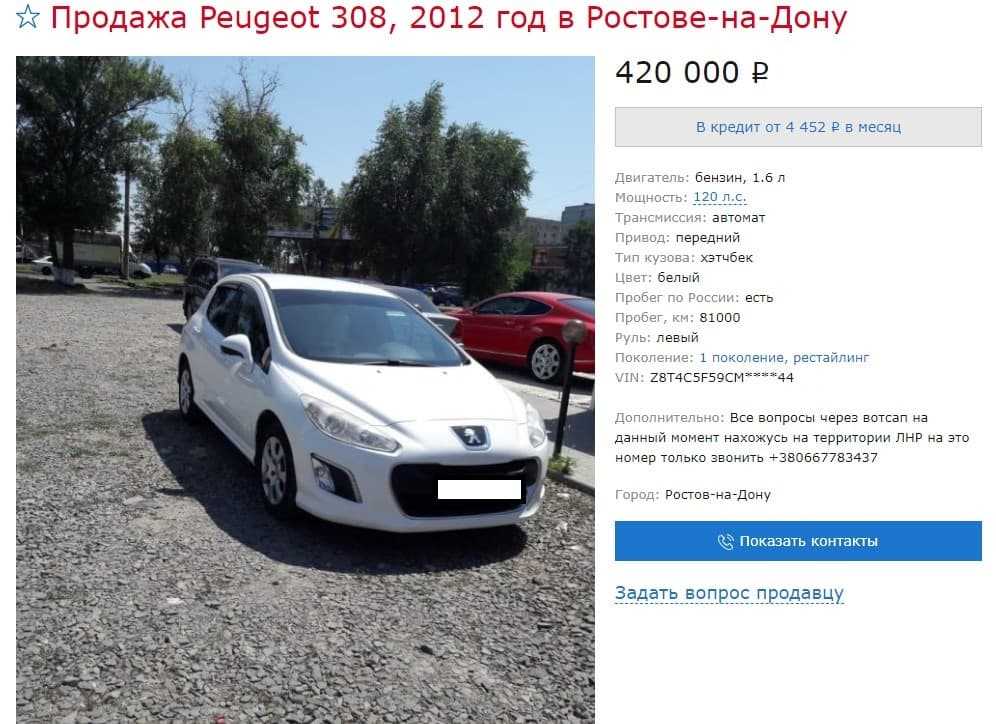The image size is (996, 724).
Task: Click the favorite star icon beside title
Action: [27, 17]
